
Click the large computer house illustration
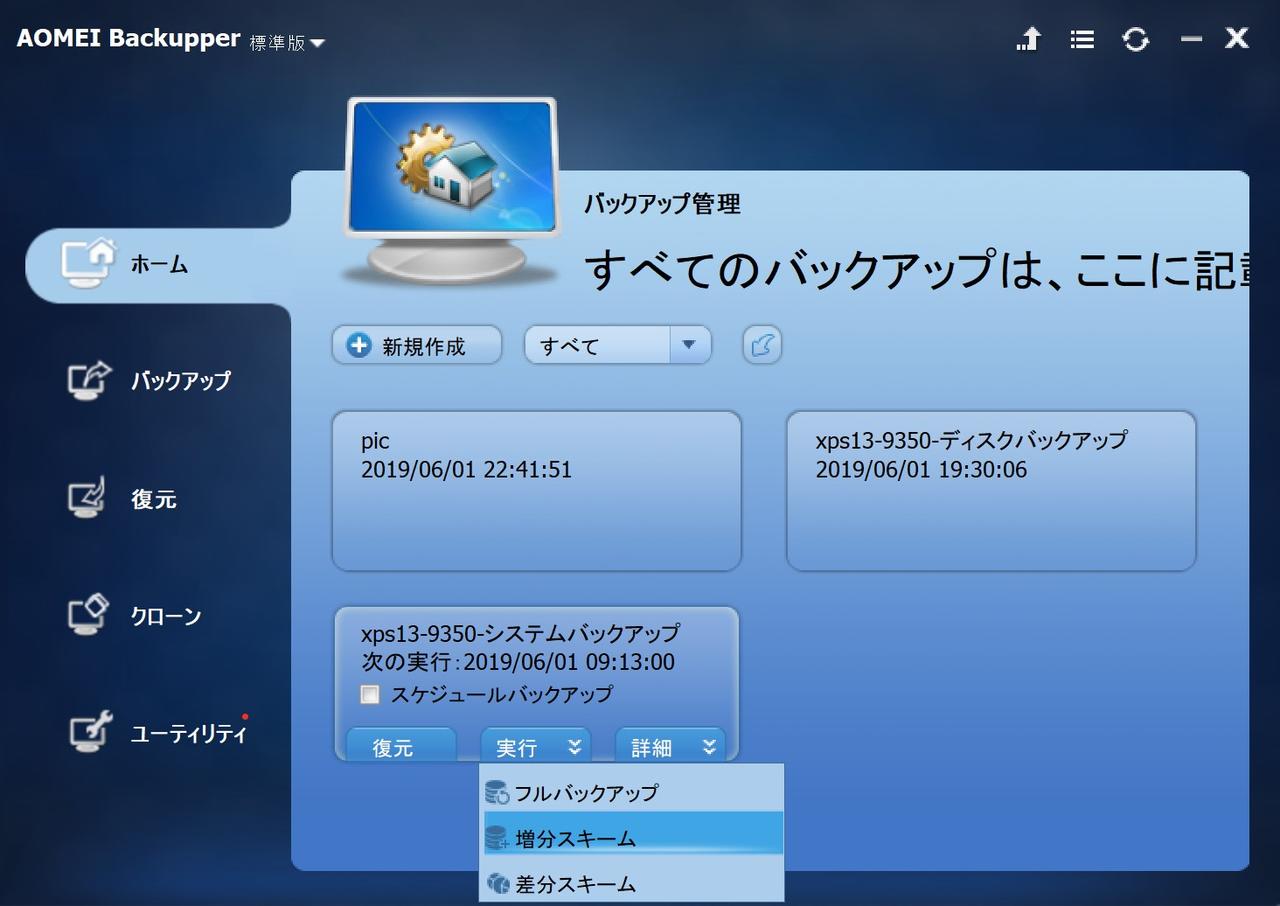click(450, 192)
